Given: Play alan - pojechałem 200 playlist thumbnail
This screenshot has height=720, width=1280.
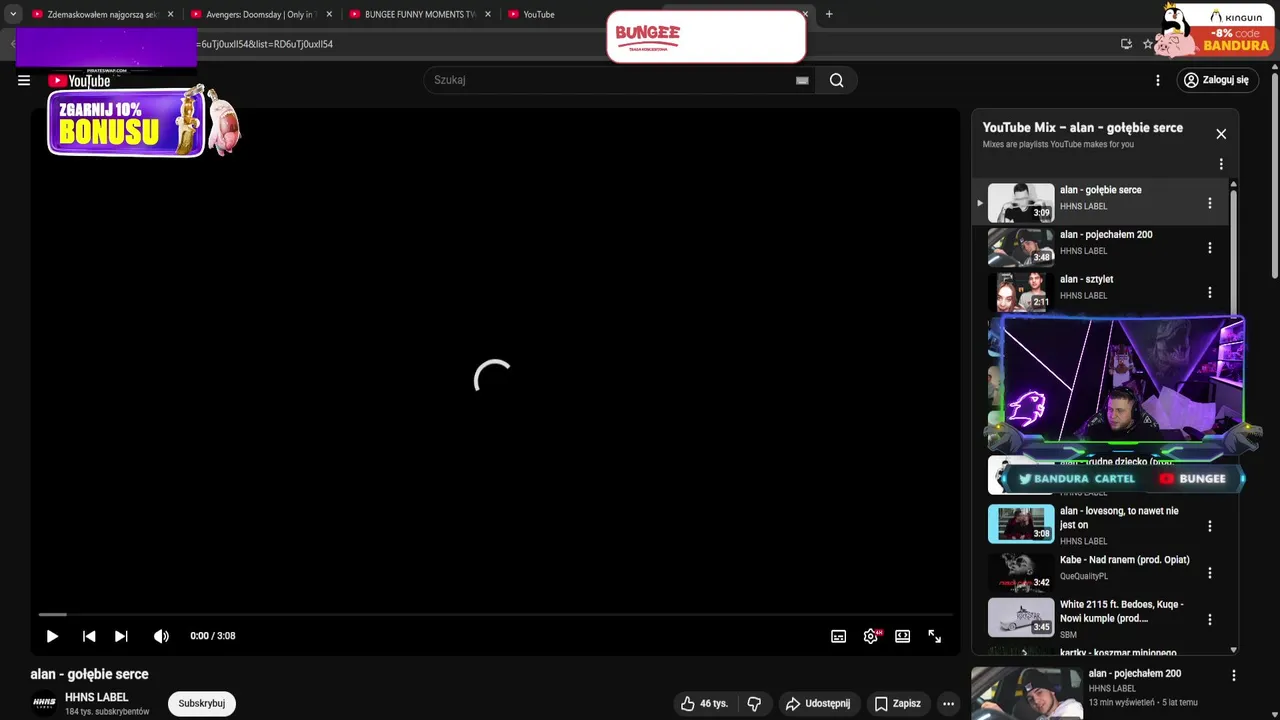Looking at the screenshot, I should point(1021,248).
